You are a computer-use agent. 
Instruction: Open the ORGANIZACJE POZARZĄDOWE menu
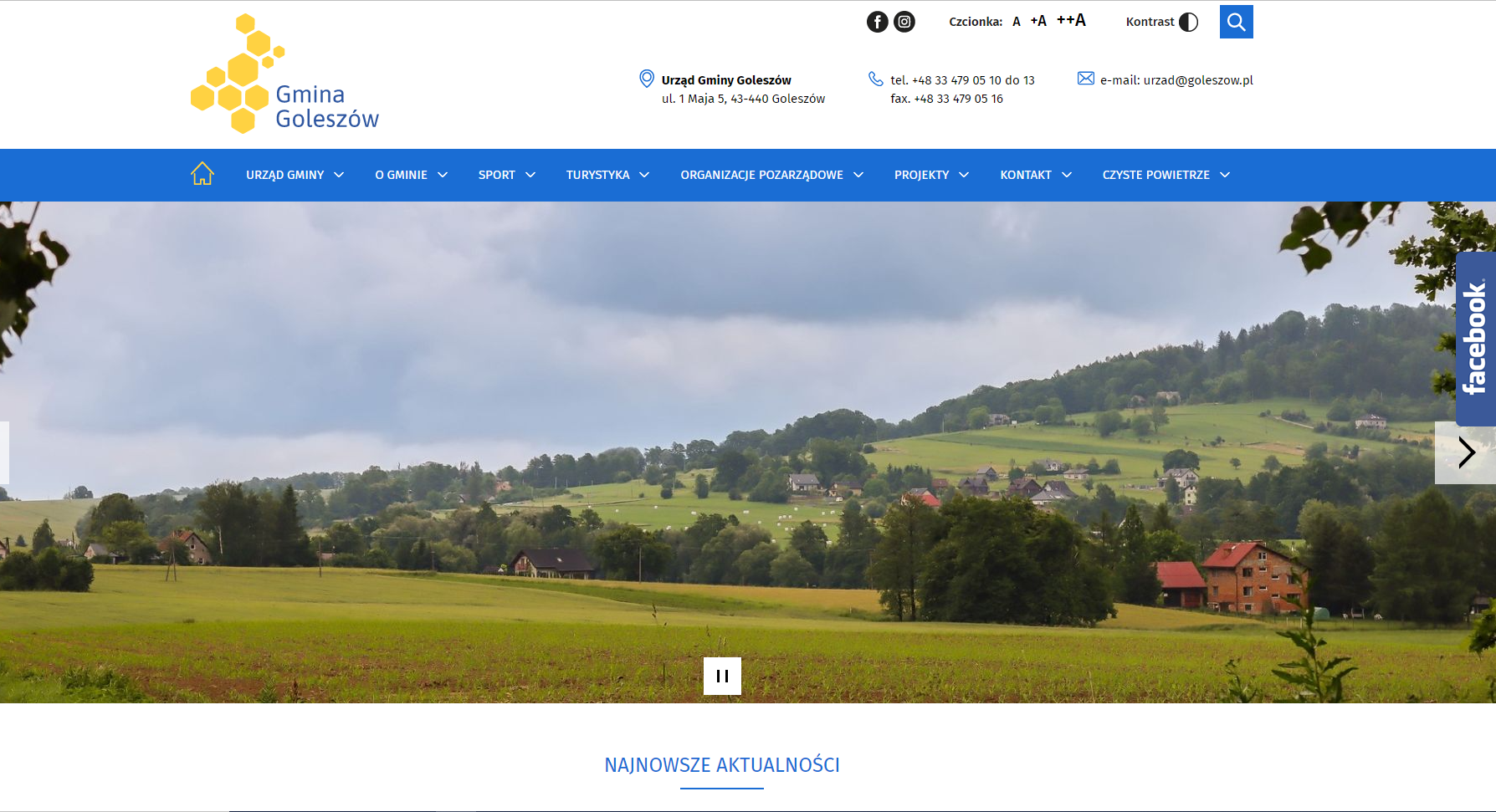point(761,175)
